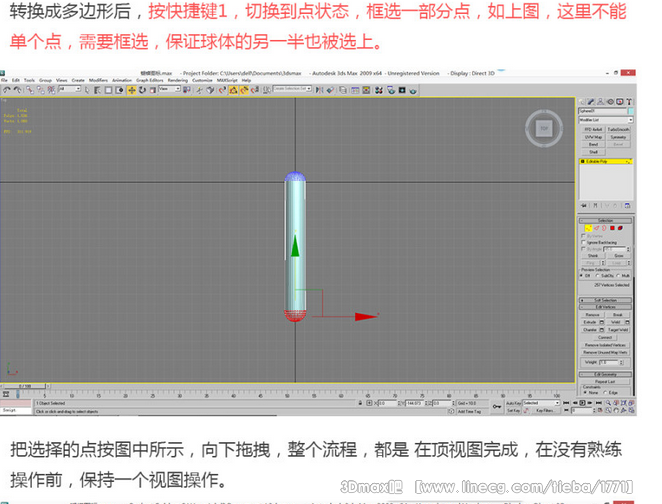Select the Select and Link tool
Screen dimensions: 662x504
[30, 90]
